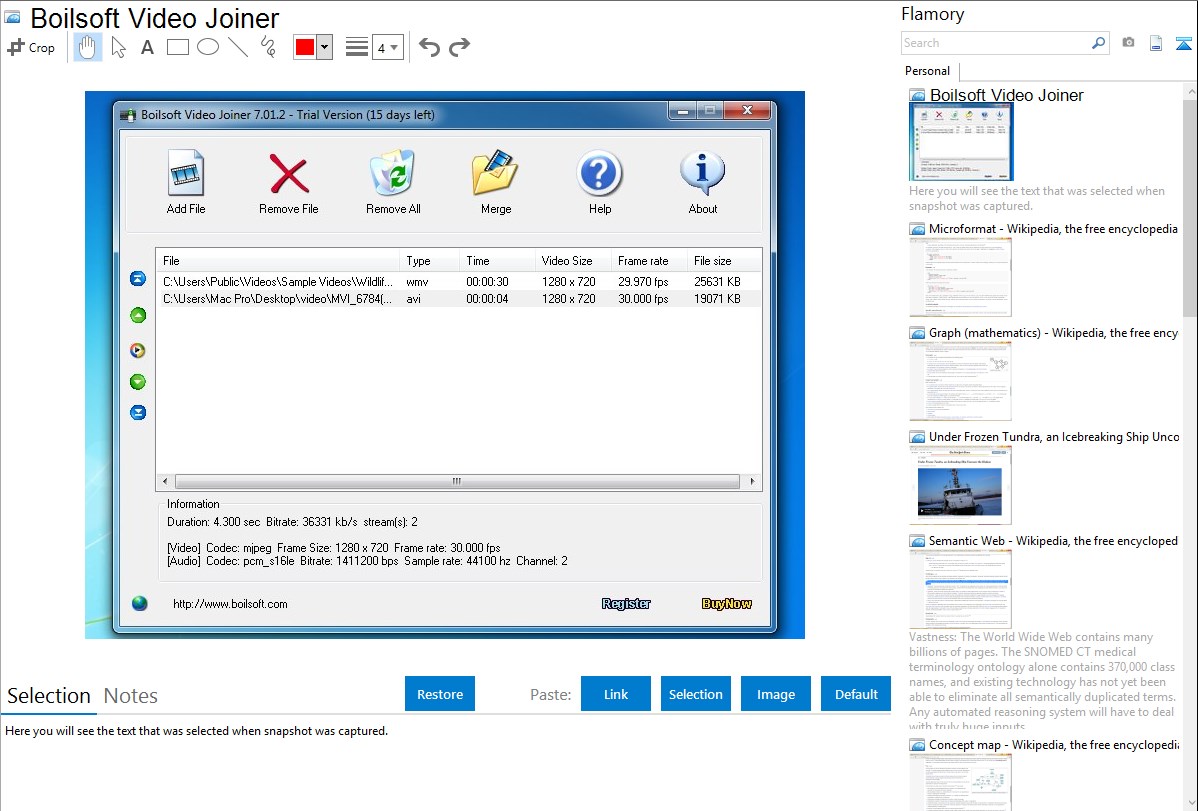Select the Crop tool
This screenshot has height=811, width=1198.
click(31, 47)
